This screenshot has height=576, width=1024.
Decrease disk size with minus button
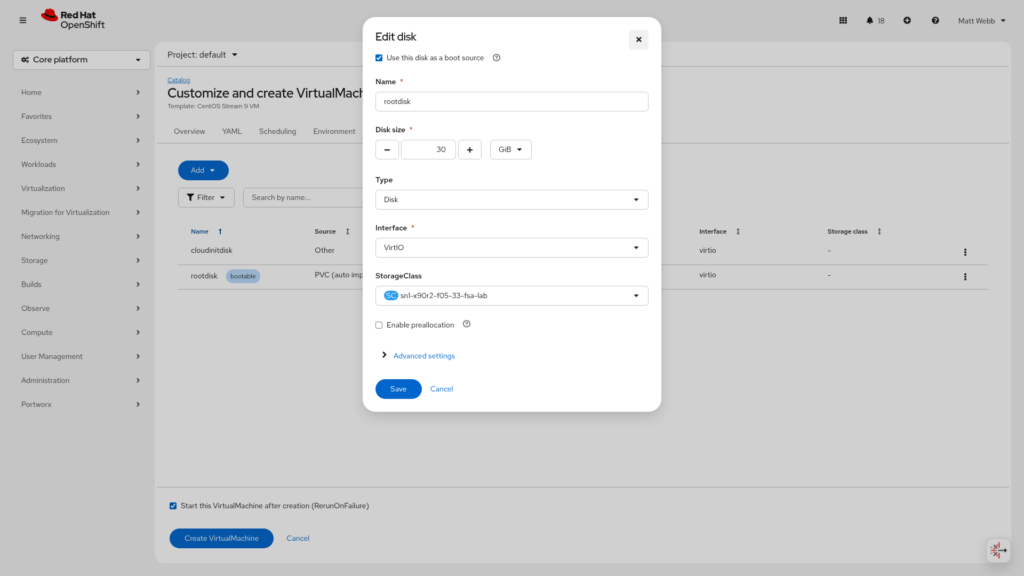[x=387, y=150]
